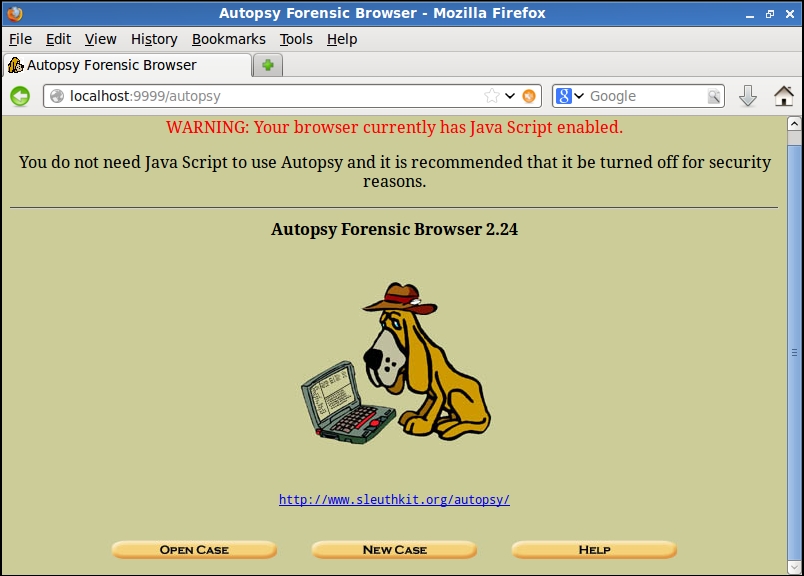Click the red JavaScript warning text

click(x=394, y=127)
